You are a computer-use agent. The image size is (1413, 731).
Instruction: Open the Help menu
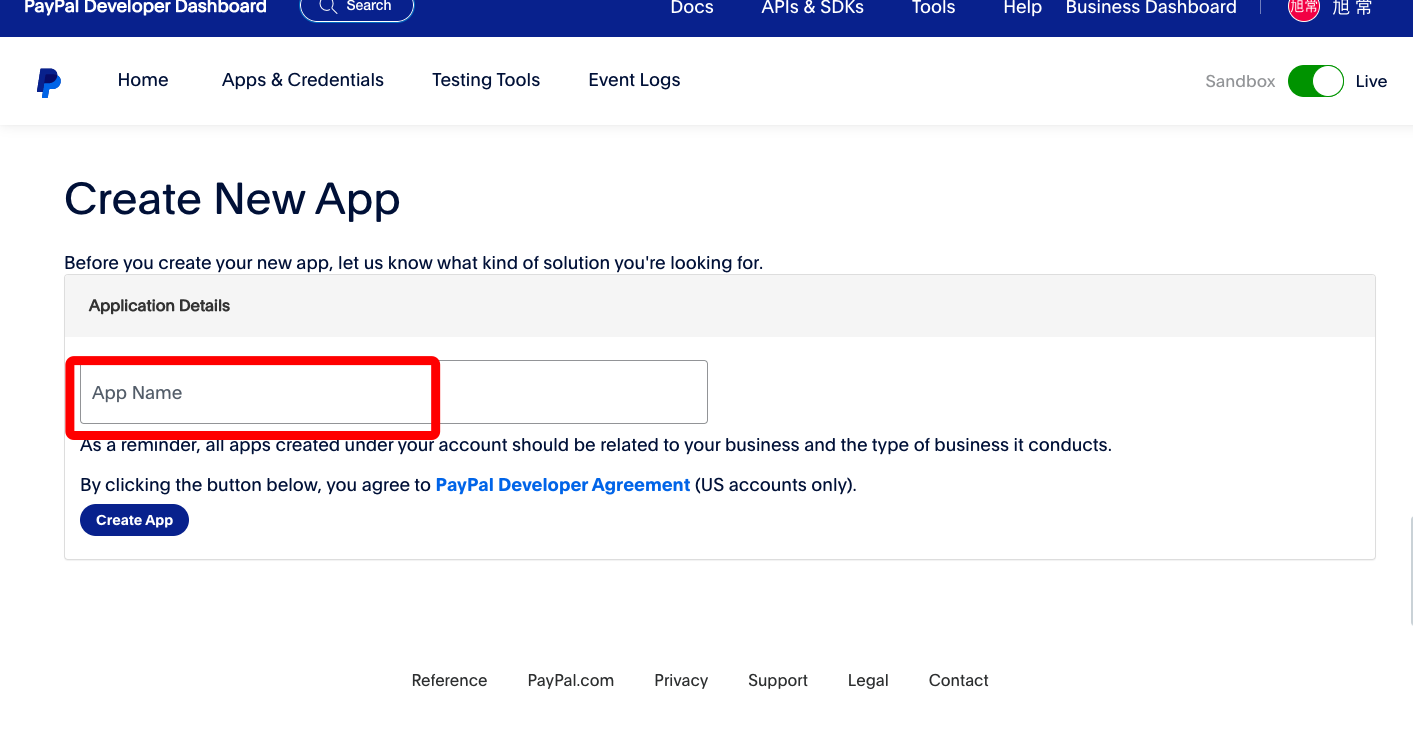(1022, 8)
